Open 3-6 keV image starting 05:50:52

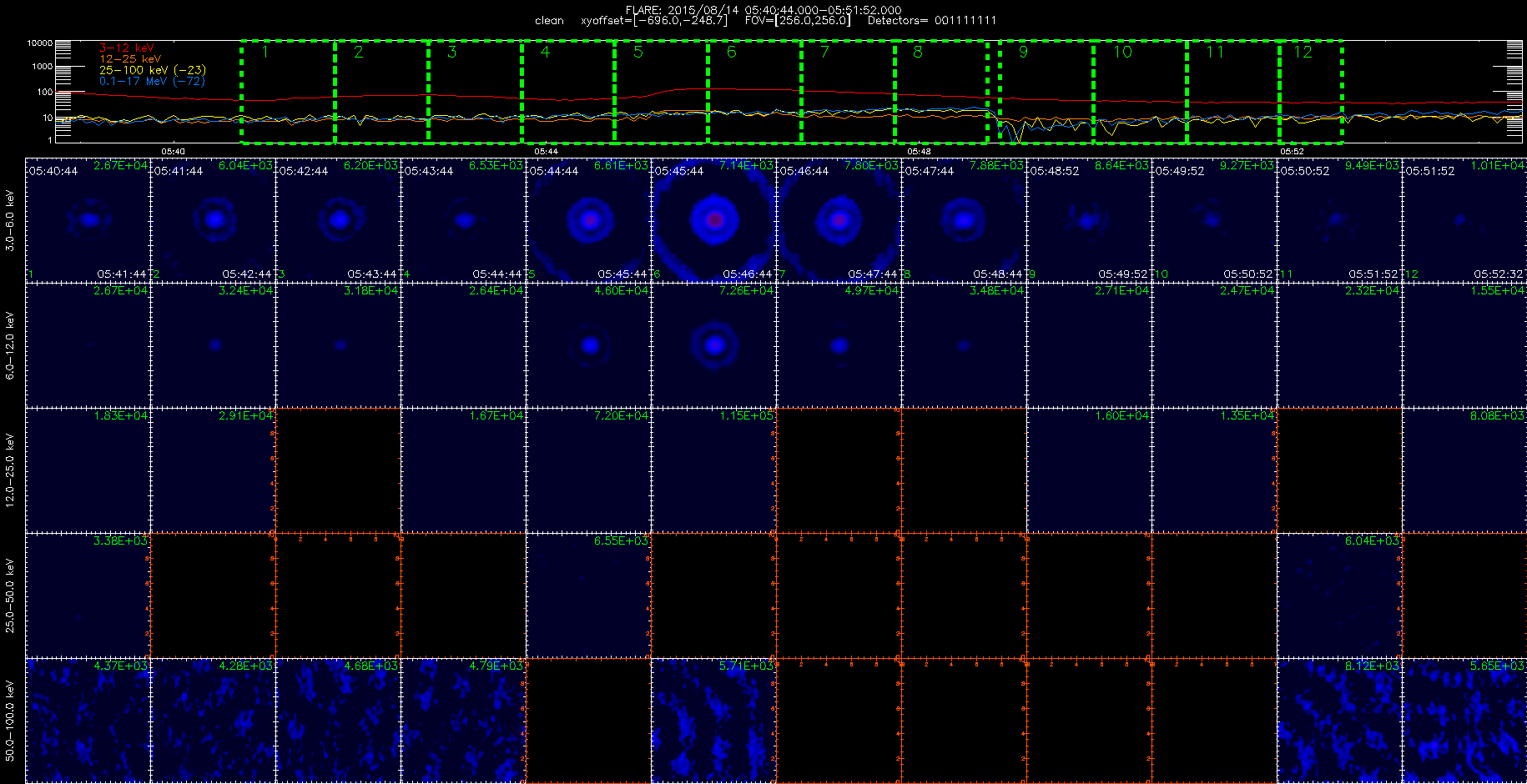point(1339,220)
